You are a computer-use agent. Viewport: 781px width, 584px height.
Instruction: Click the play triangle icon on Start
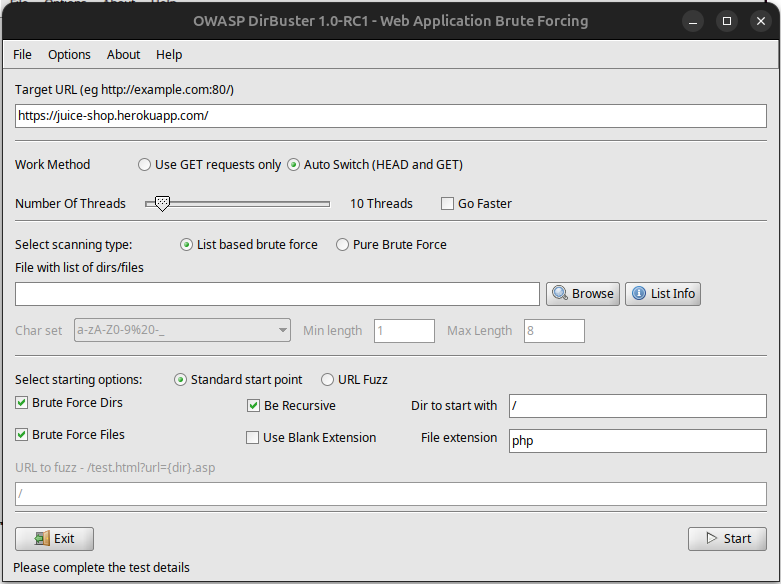coord(712,538)
